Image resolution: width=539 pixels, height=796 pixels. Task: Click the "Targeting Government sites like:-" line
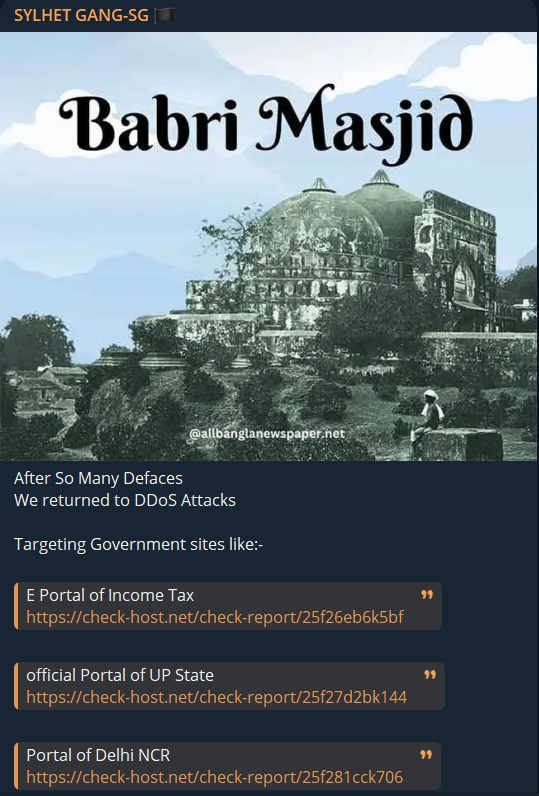[x=139, y=545]
